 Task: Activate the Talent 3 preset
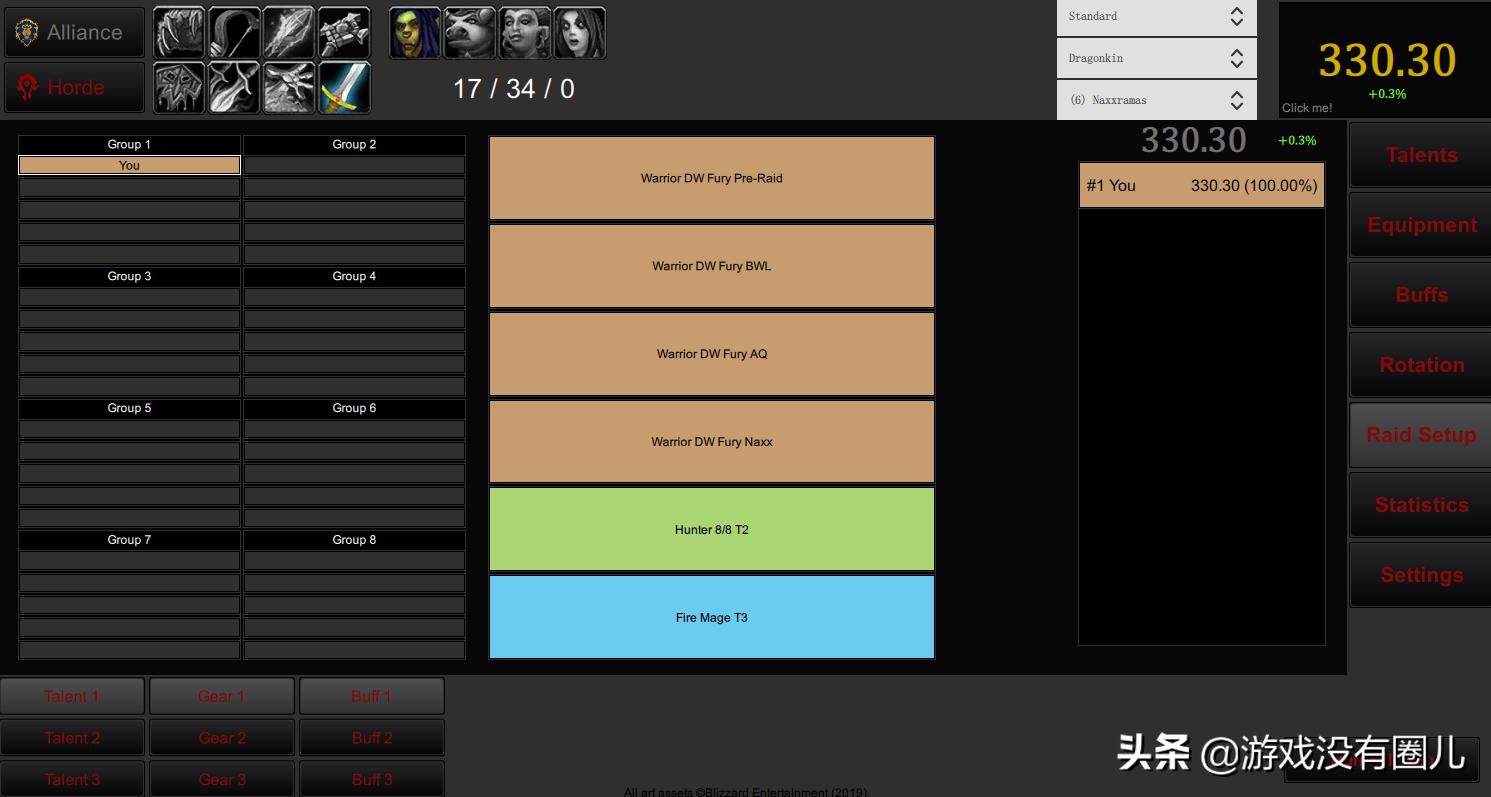[x=72, y=779]
